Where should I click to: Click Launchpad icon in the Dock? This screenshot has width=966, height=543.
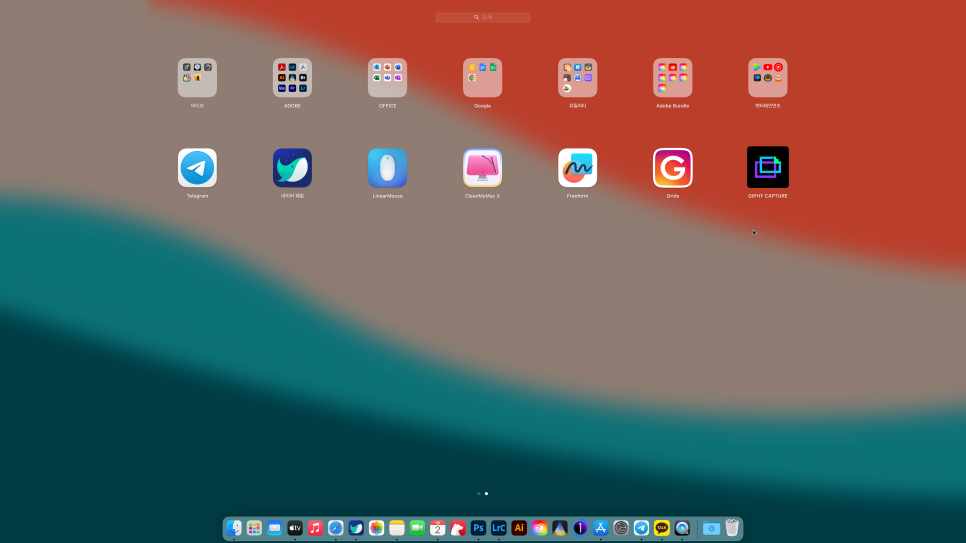click(254, 528)
